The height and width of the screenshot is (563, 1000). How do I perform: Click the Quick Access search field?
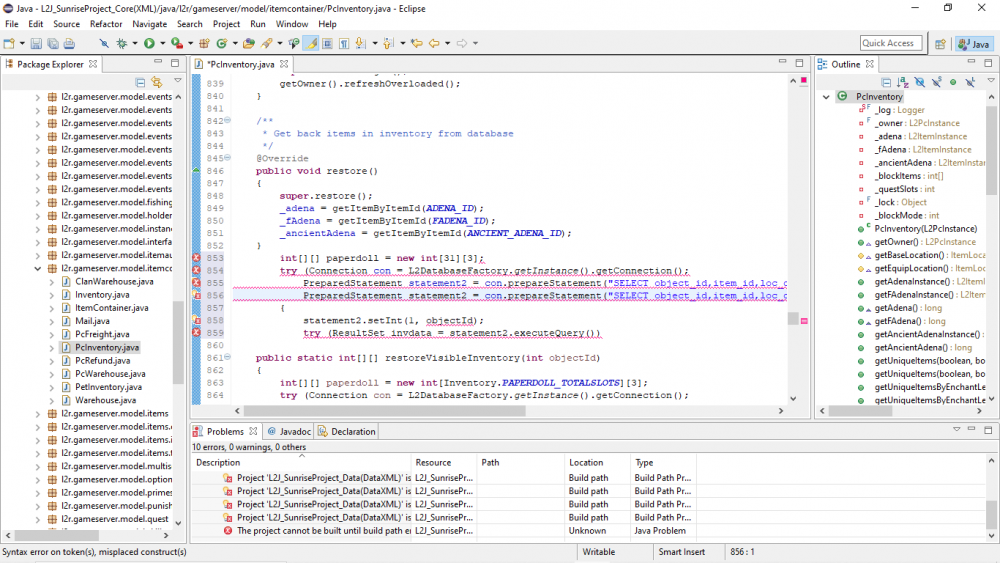890,43
